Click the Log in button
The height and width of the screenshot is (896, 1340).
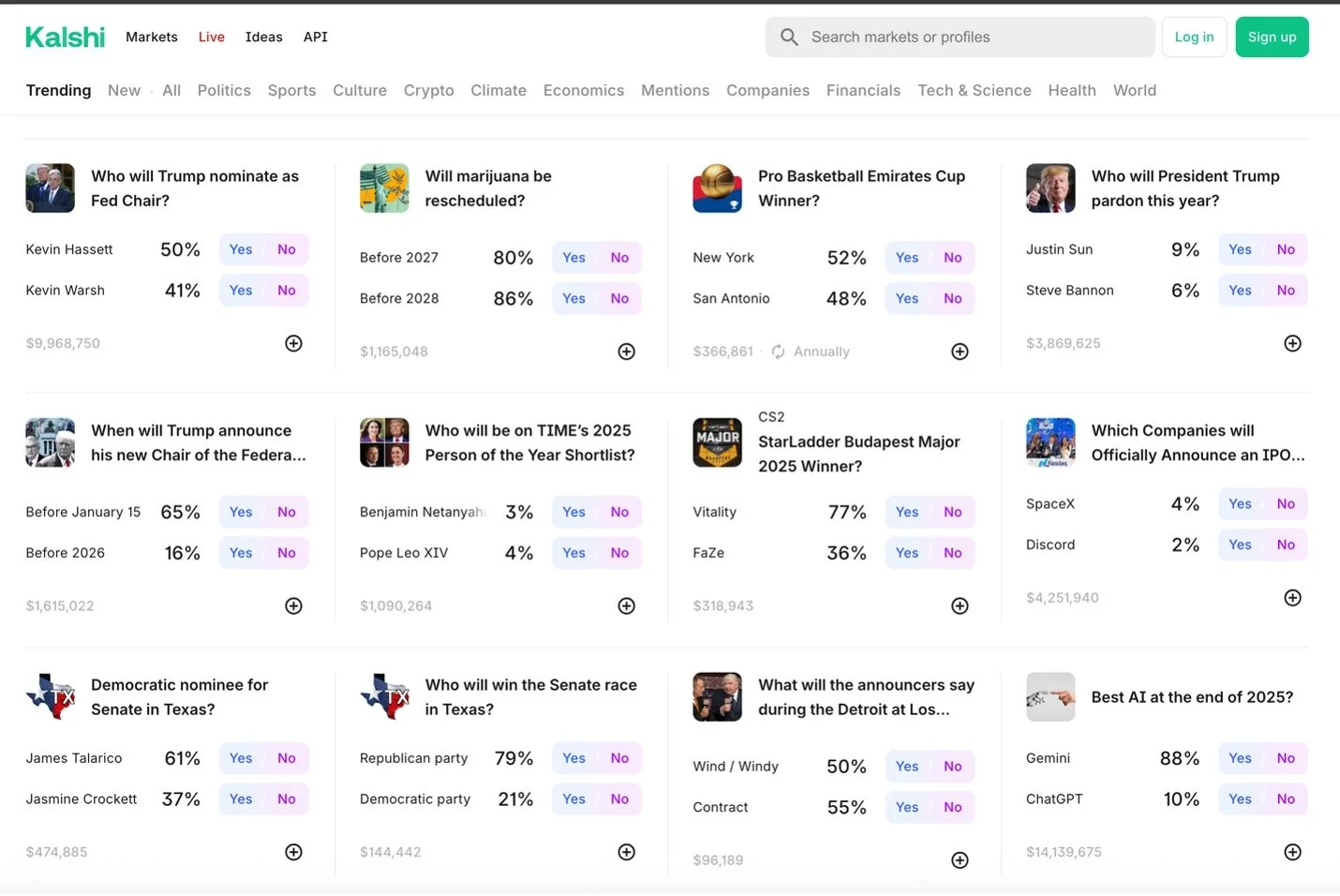pos(1194,37)
